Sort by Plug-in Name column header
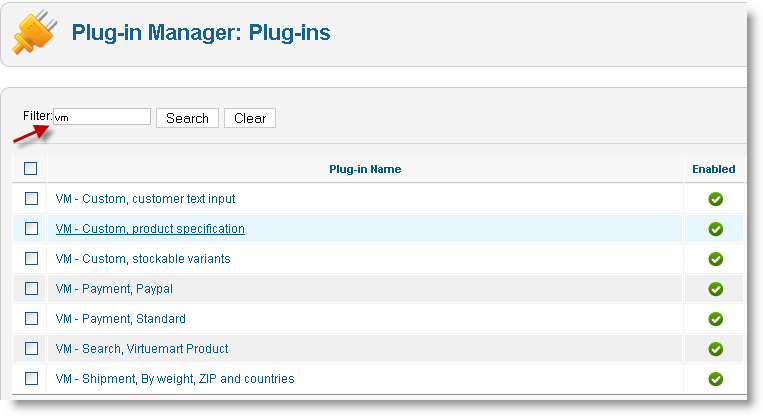This screenshot has width=763, height=416. 365,169
